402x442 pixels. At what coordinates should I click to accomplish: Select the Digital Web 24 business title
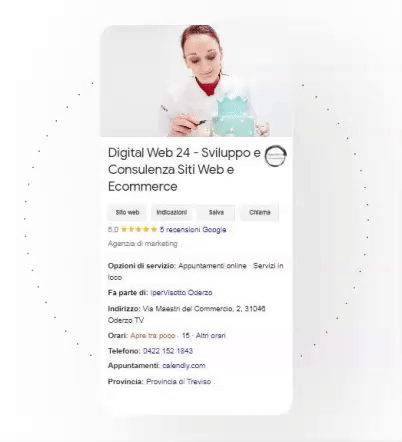point(184,169)
